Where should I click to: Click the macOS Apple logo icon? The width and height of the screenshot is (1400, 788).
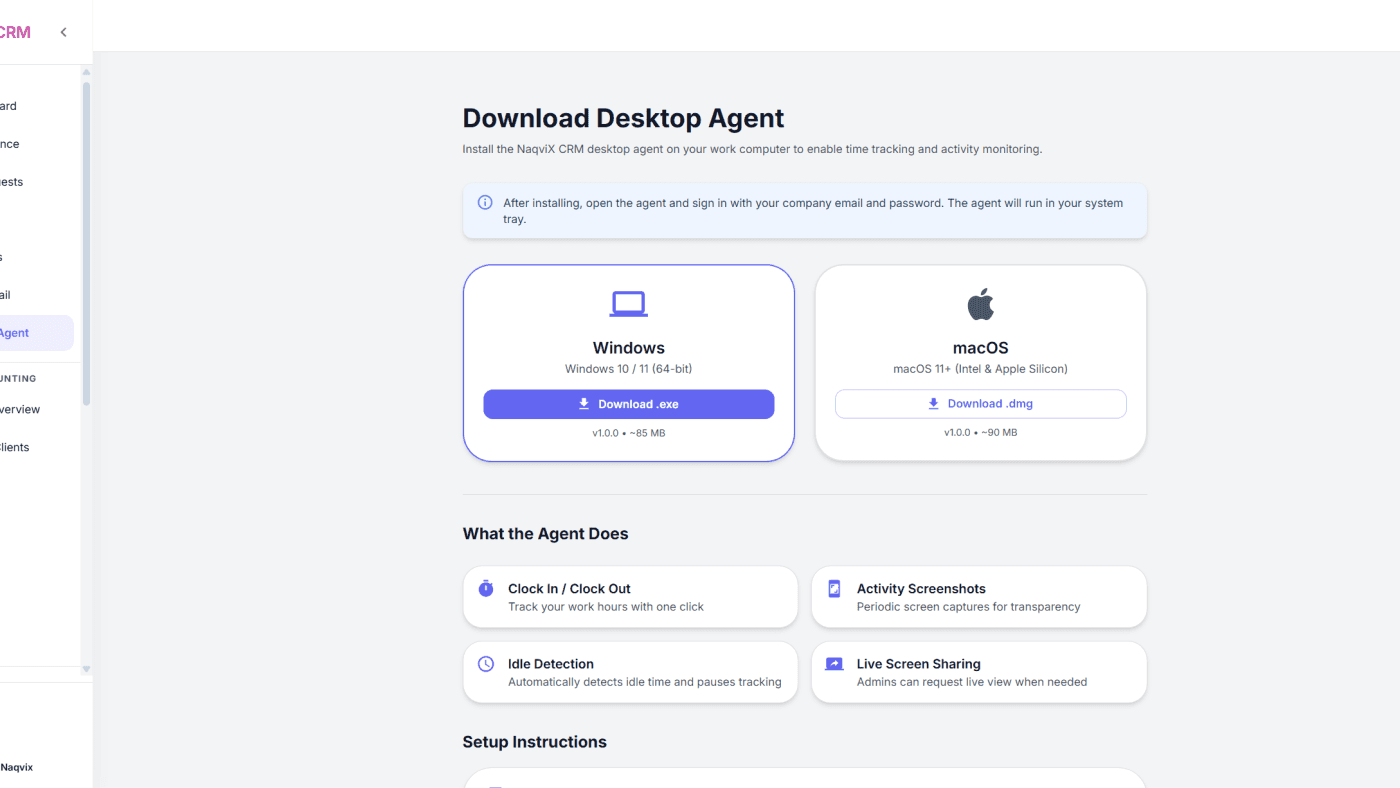tap(980, 304)
